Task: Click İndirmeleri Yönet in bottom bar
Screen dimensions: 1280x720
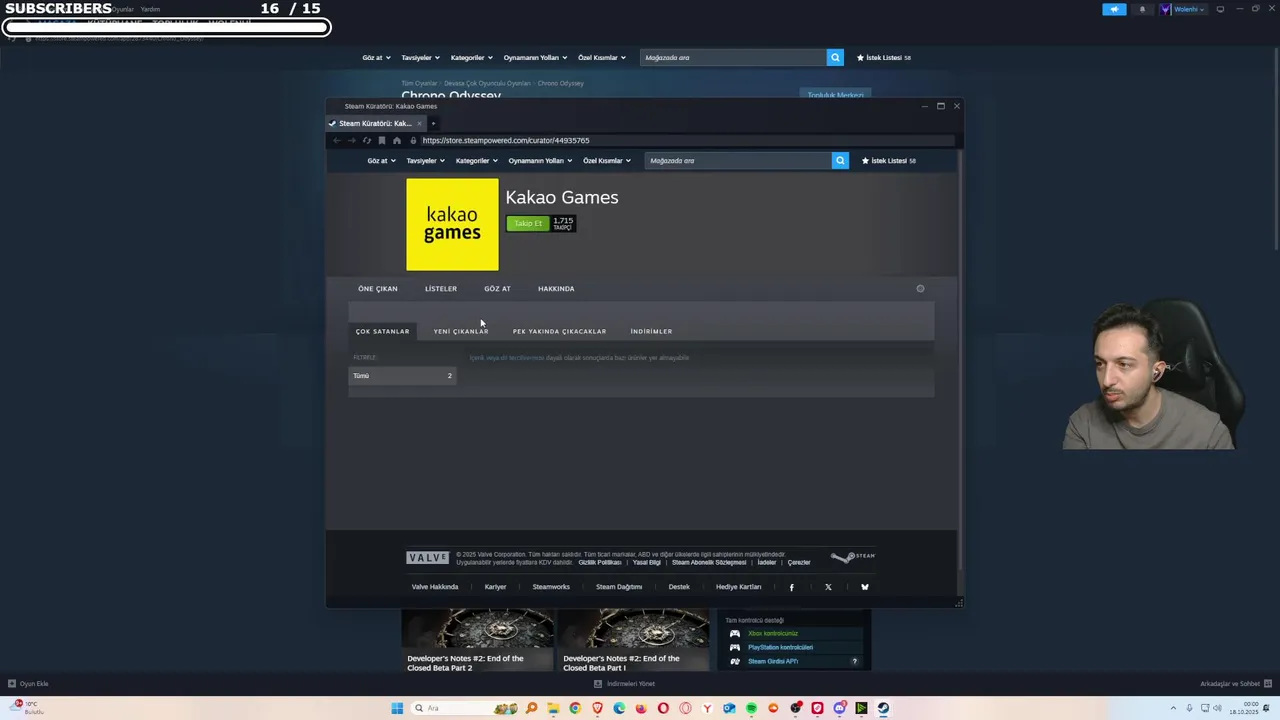Action: point(625,684)
